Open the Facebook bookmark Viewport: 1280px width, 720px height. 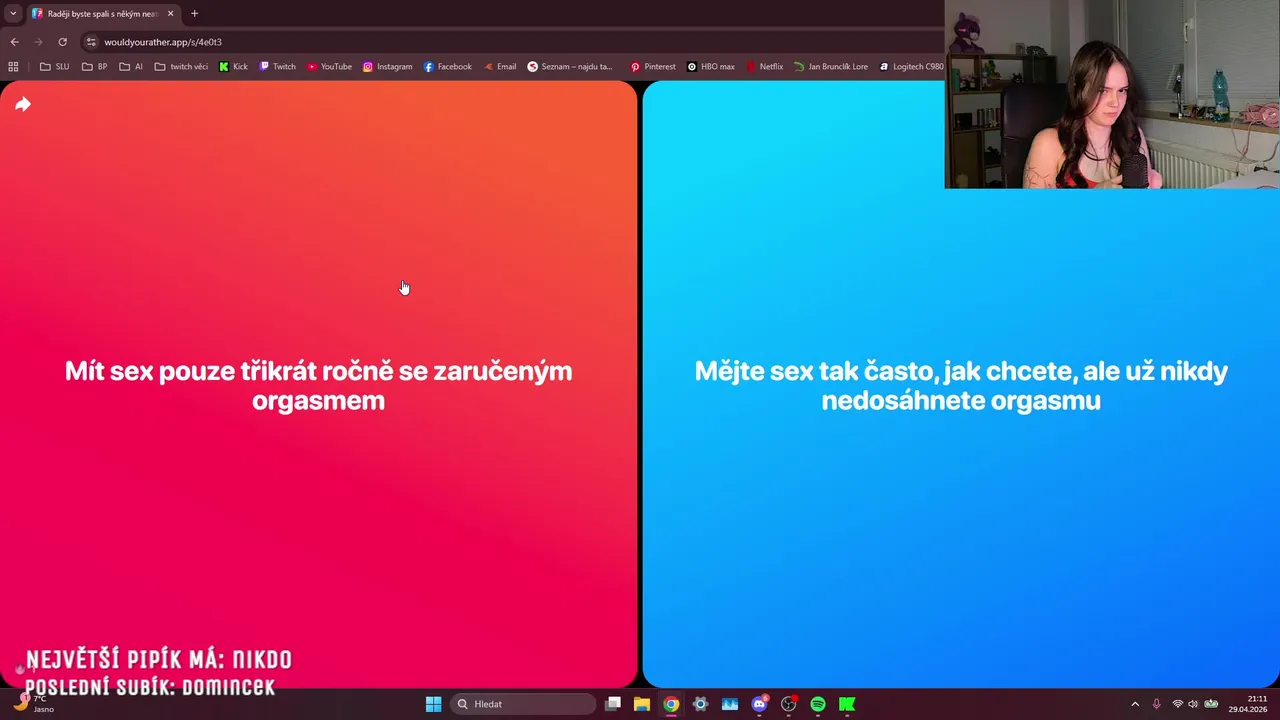[447, 67]
